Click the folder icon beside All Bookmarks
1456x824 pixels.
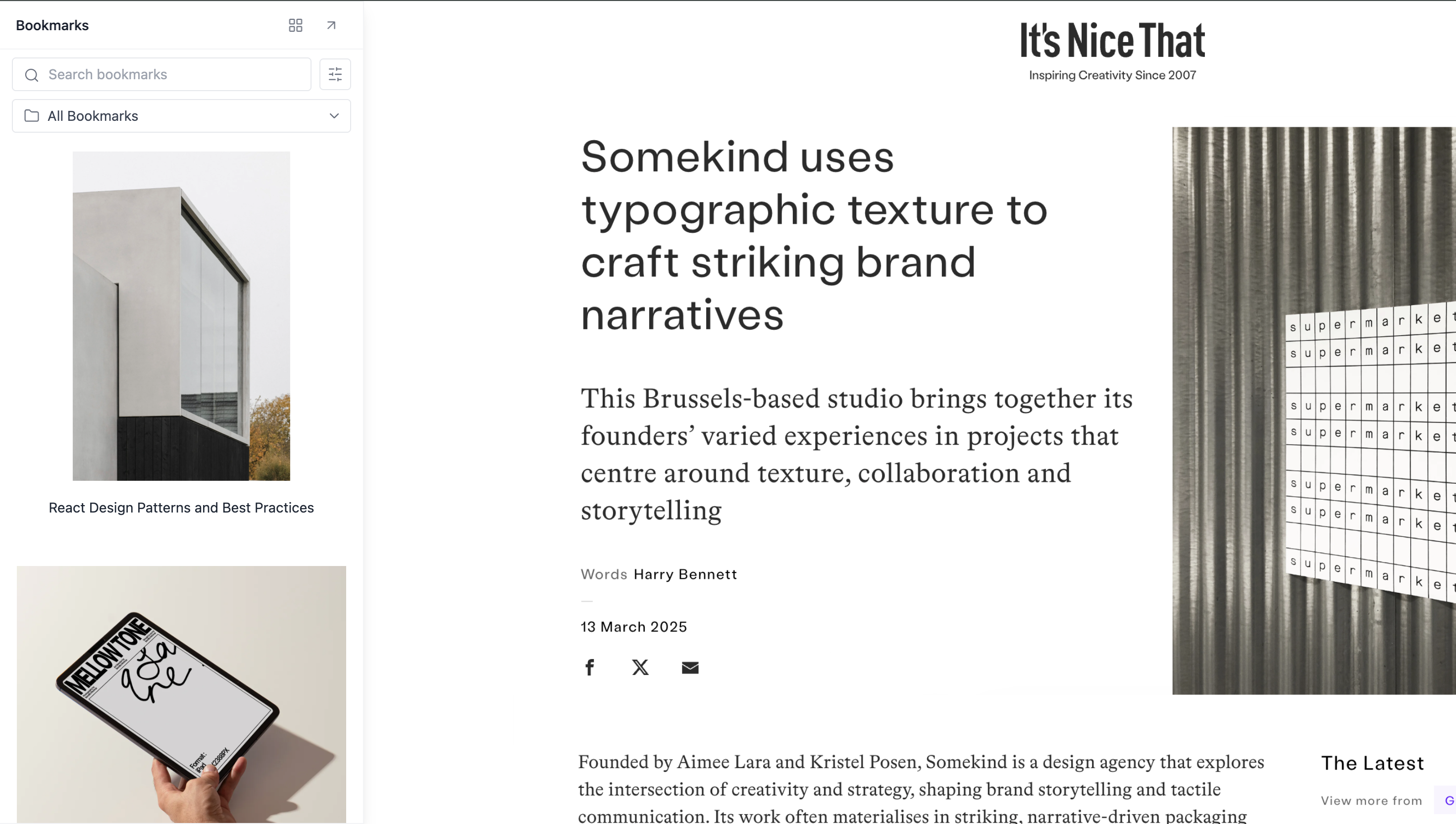tap(32, 116)
